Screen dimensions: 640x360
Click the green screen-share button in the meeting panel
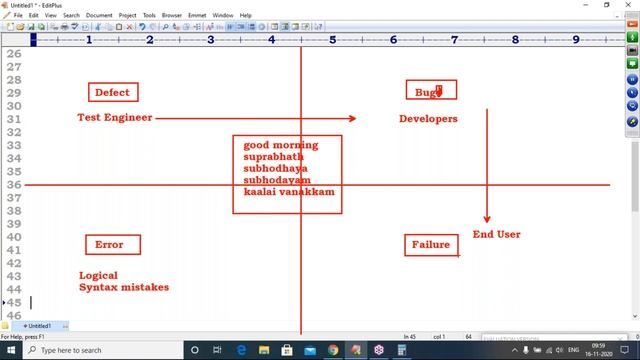632,64
